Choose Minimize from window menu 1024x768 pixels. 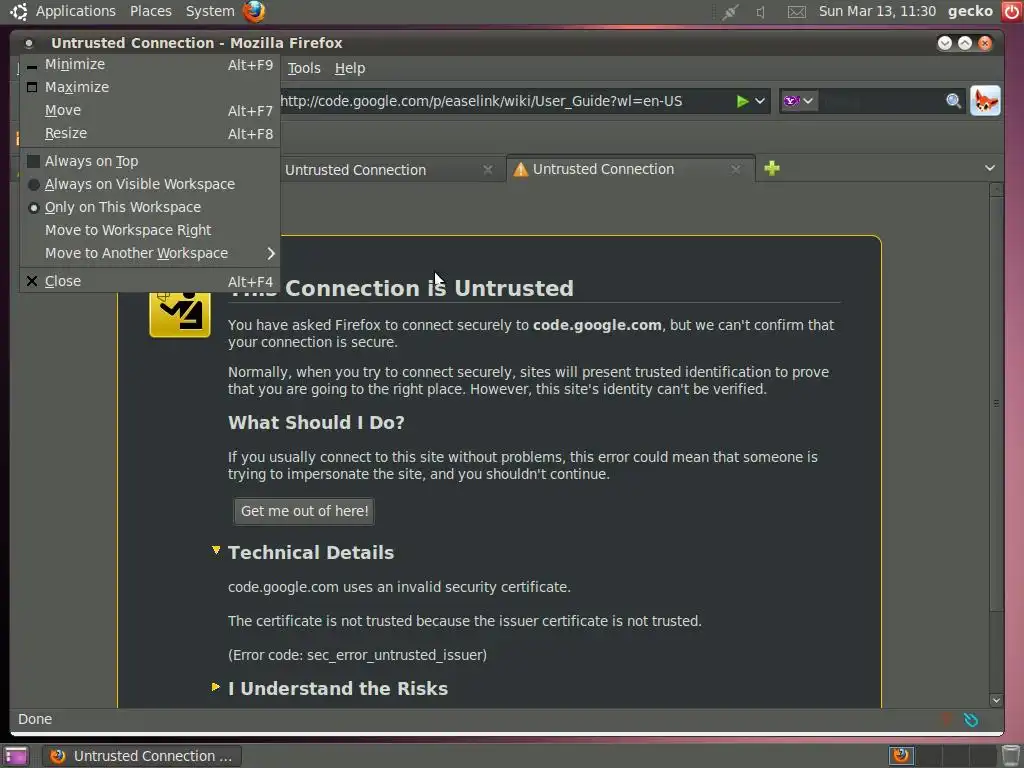(150, 65)
